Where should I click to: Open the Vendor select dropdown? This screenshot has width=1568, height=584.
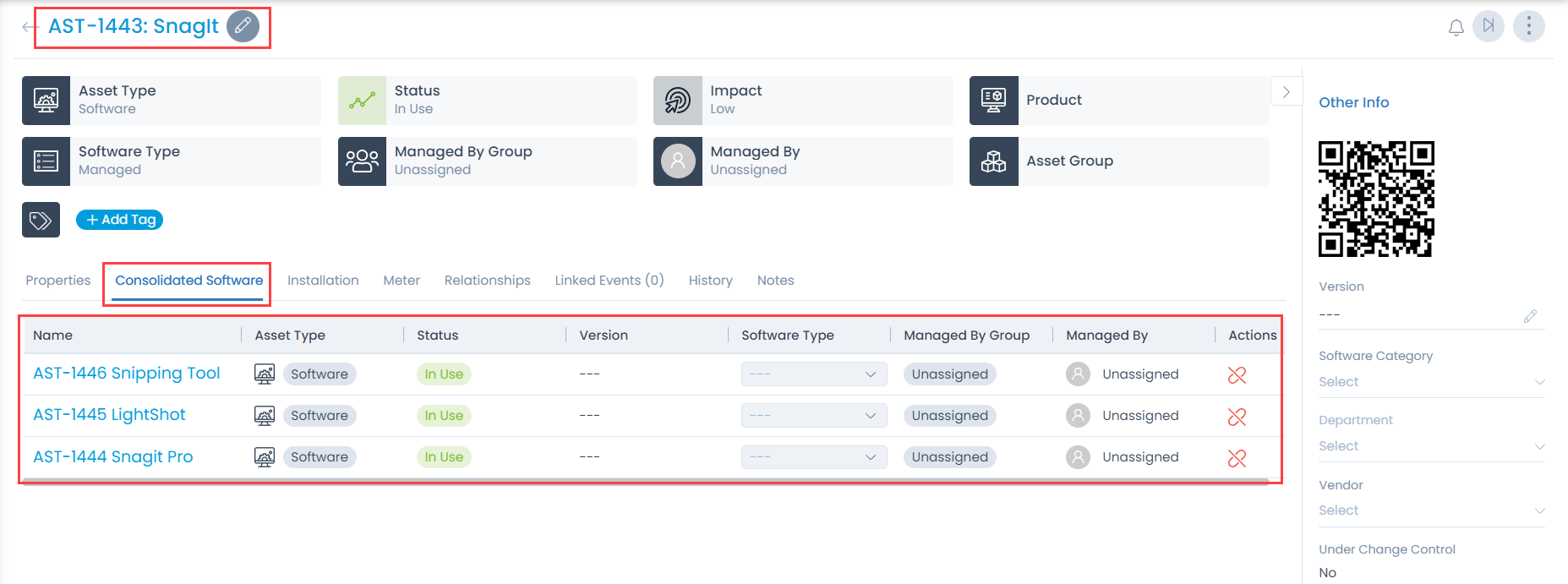[x=1432, y=510]
